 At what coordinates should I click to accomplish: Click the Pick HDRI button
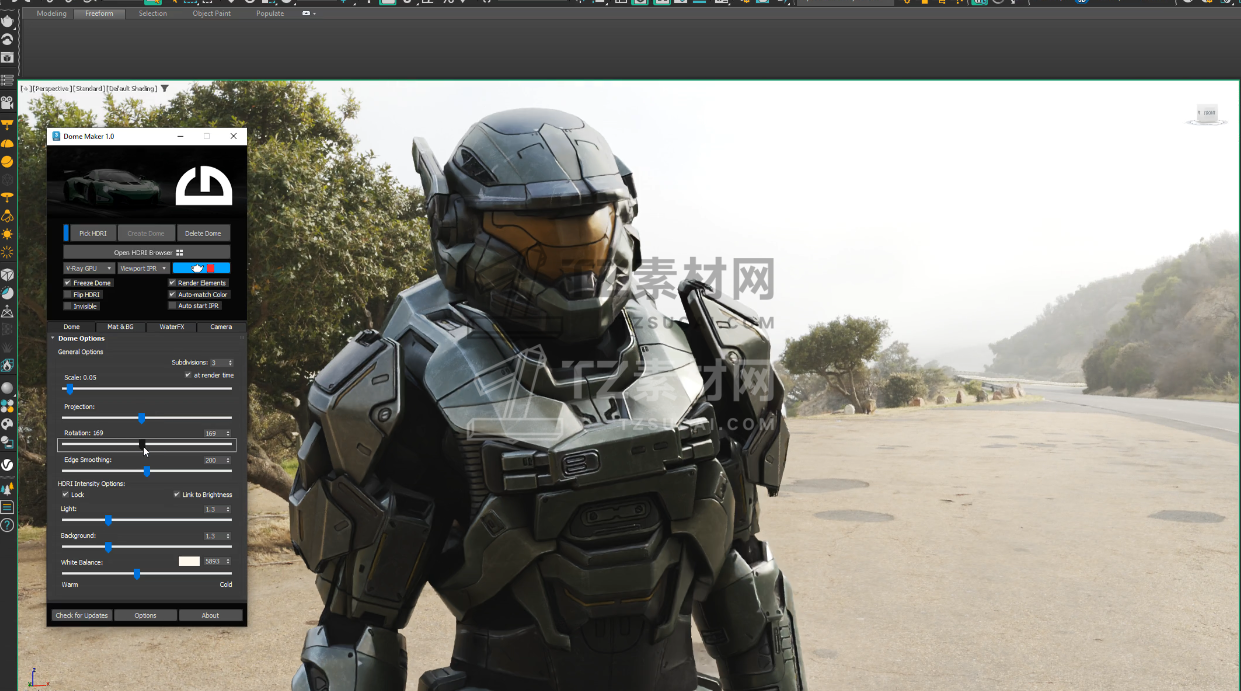click(93, 233)
